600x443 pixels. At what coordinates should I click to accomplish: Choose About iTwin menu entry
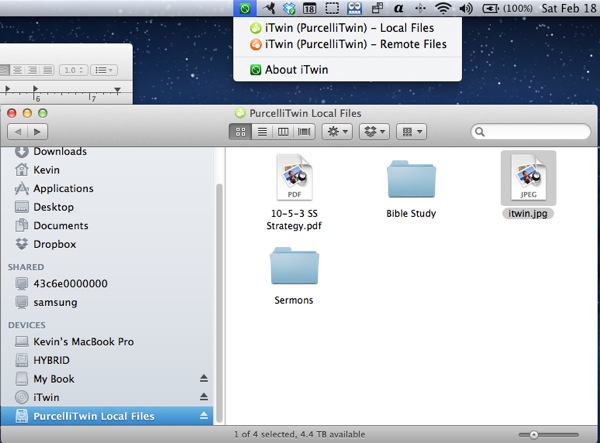(289, 70)
